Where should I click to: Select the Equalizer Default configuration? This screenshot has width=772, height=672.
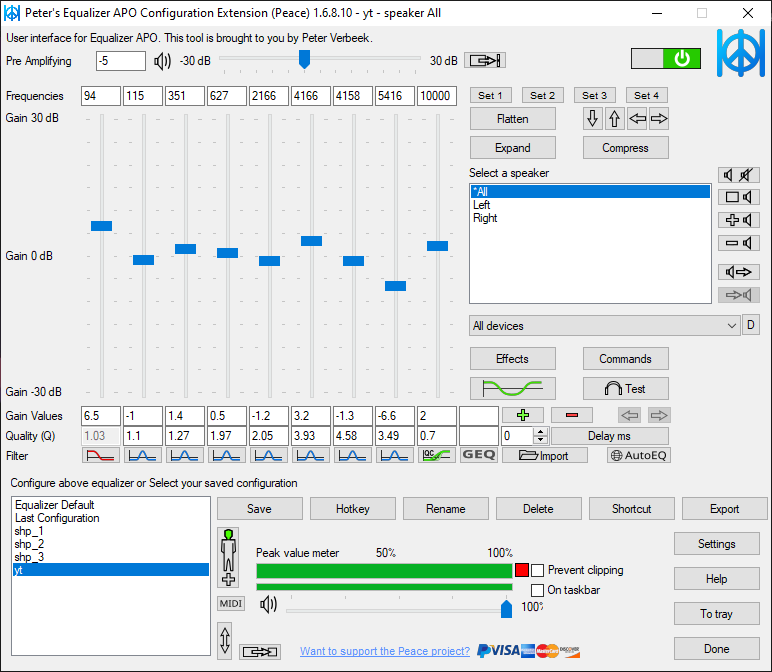[x=111, y=505]
